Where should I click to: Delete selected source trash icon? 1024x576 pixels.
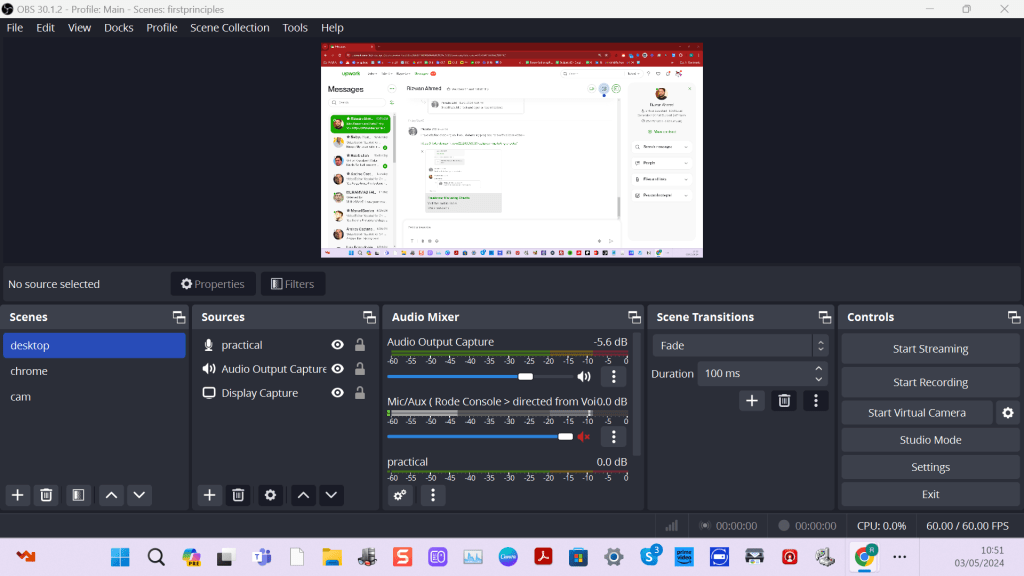238,495
